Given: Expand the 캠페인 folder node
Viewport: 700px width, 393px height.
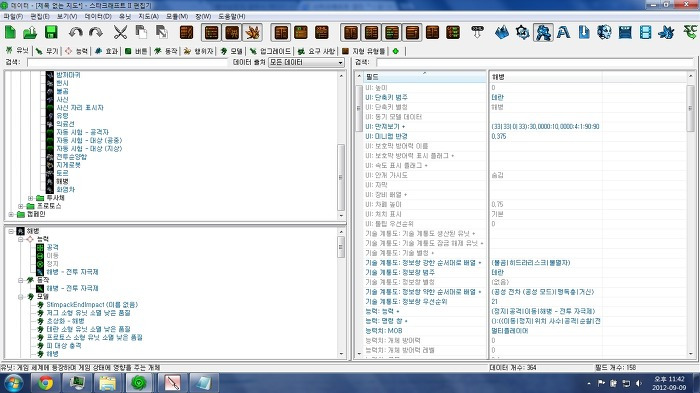Looking at the screenshot, I should [x=11, y=214].
